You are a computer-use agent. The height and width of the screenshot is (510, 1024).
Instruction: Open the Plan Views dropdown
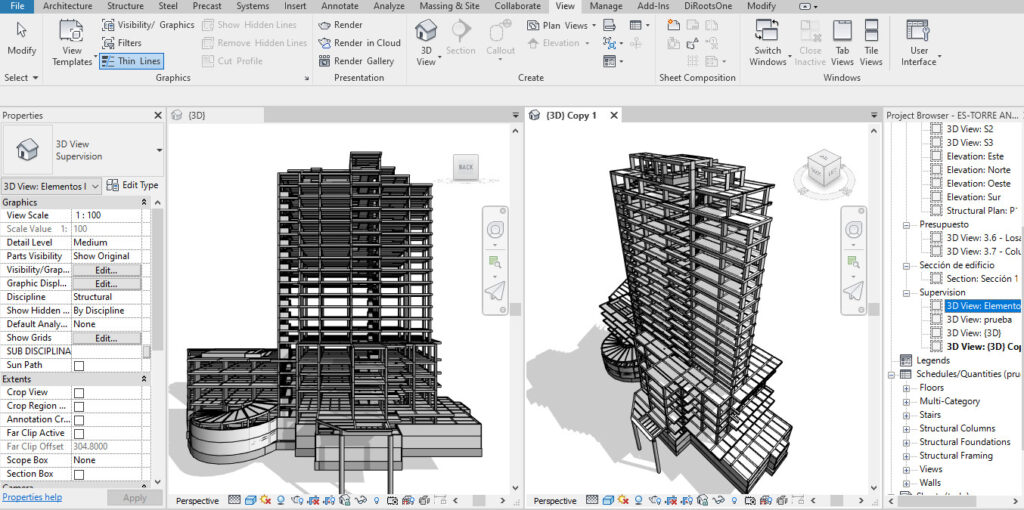[x=561, y=25]
